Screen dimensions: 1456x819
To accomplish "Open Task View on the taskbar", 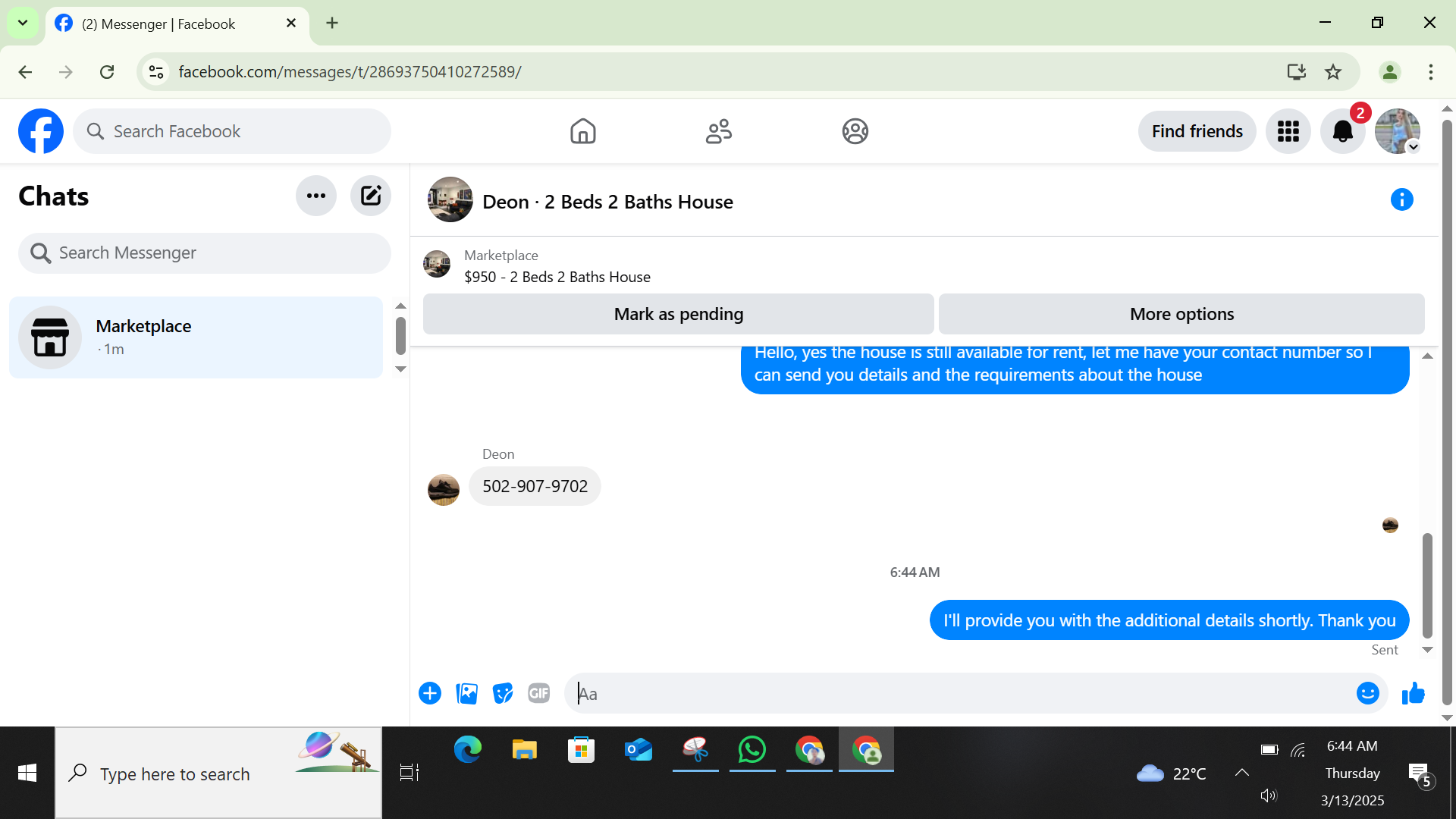I will point(409,773).
